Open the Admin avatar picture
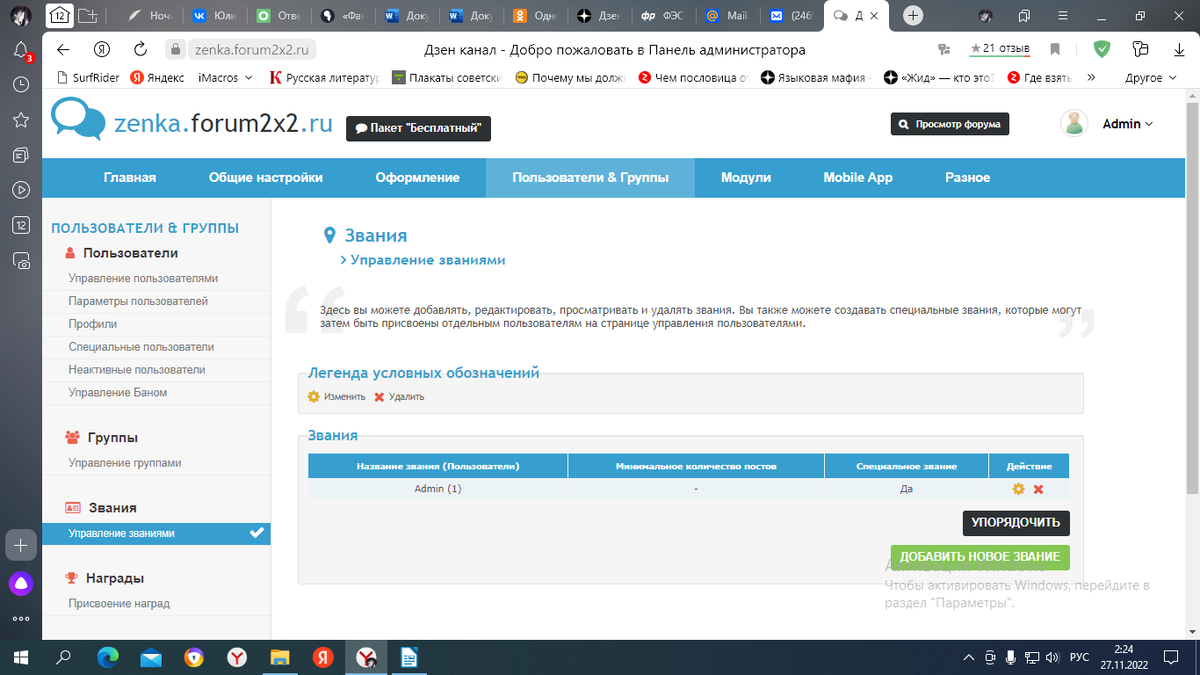The image size is (1200, 675). 1074,123
